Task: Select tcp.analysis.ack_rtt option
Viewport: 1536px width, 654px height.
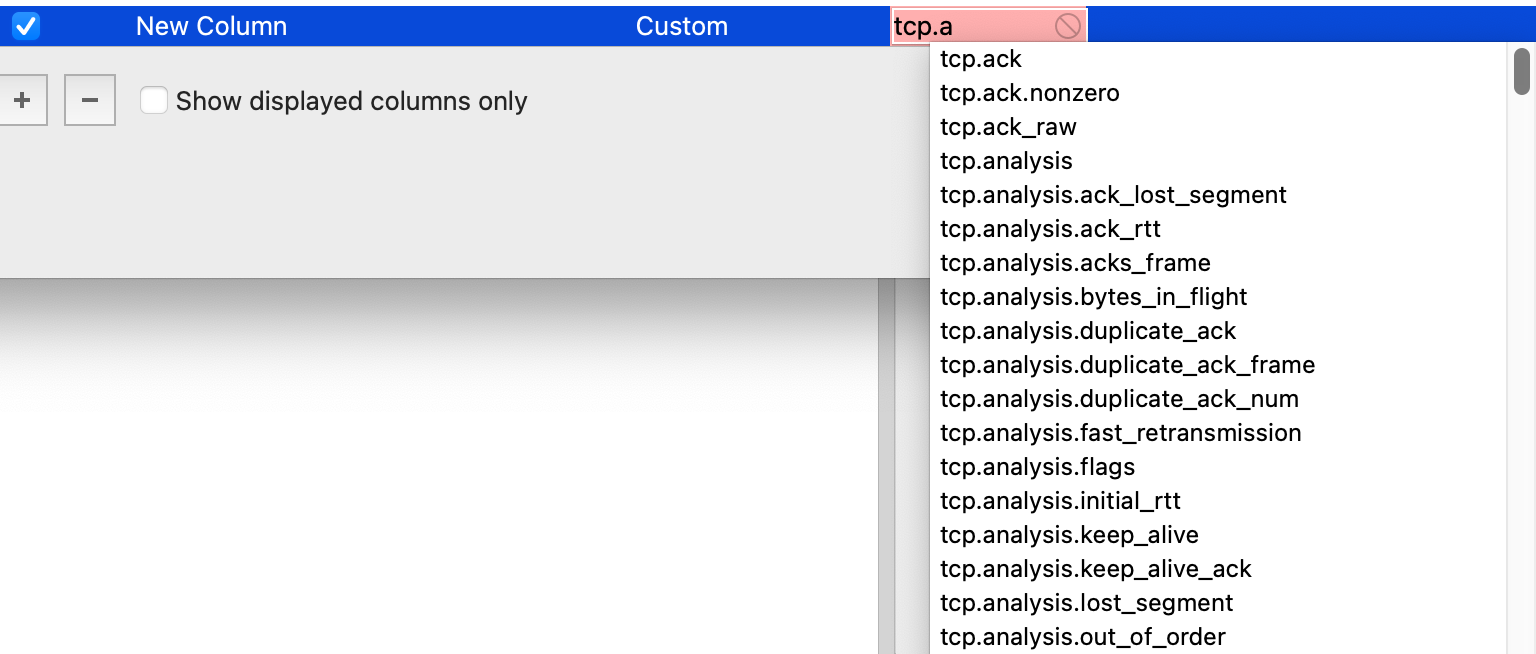Action: click(1050, 229)
